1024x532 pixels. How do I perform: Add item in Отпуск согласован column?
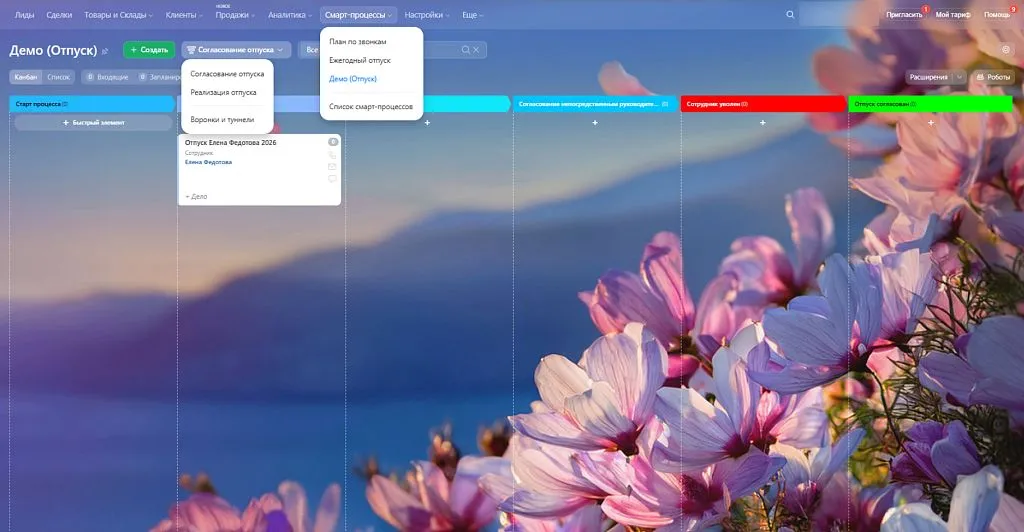tap(931, 122)
